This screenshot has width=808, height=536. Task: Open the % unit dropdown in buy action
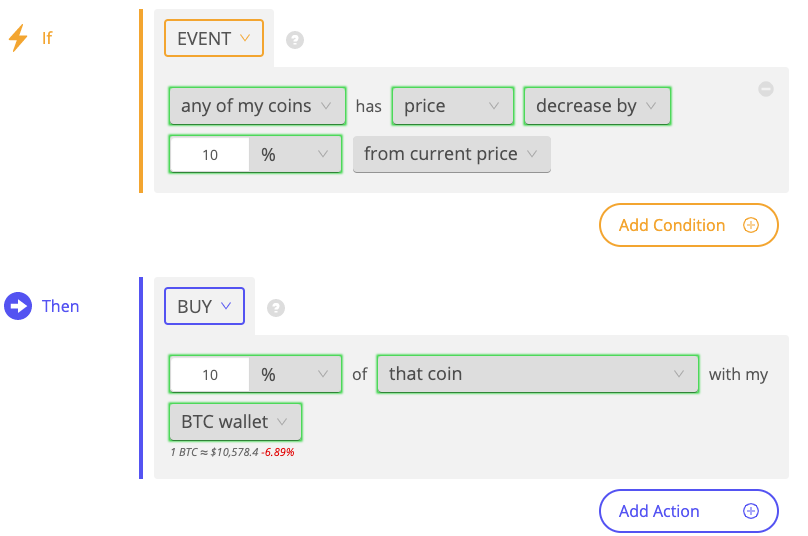295,374
